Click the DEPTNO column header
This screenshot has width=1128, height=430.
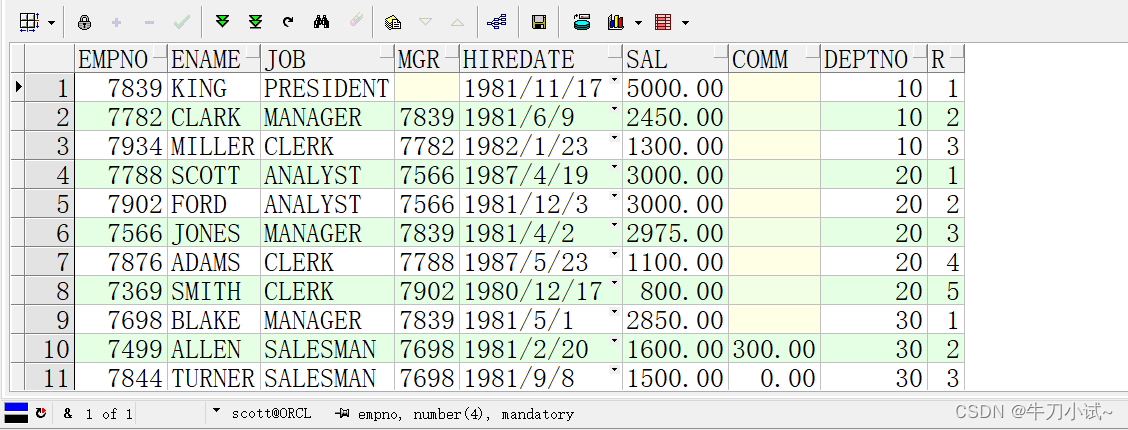tap(874, 58)
